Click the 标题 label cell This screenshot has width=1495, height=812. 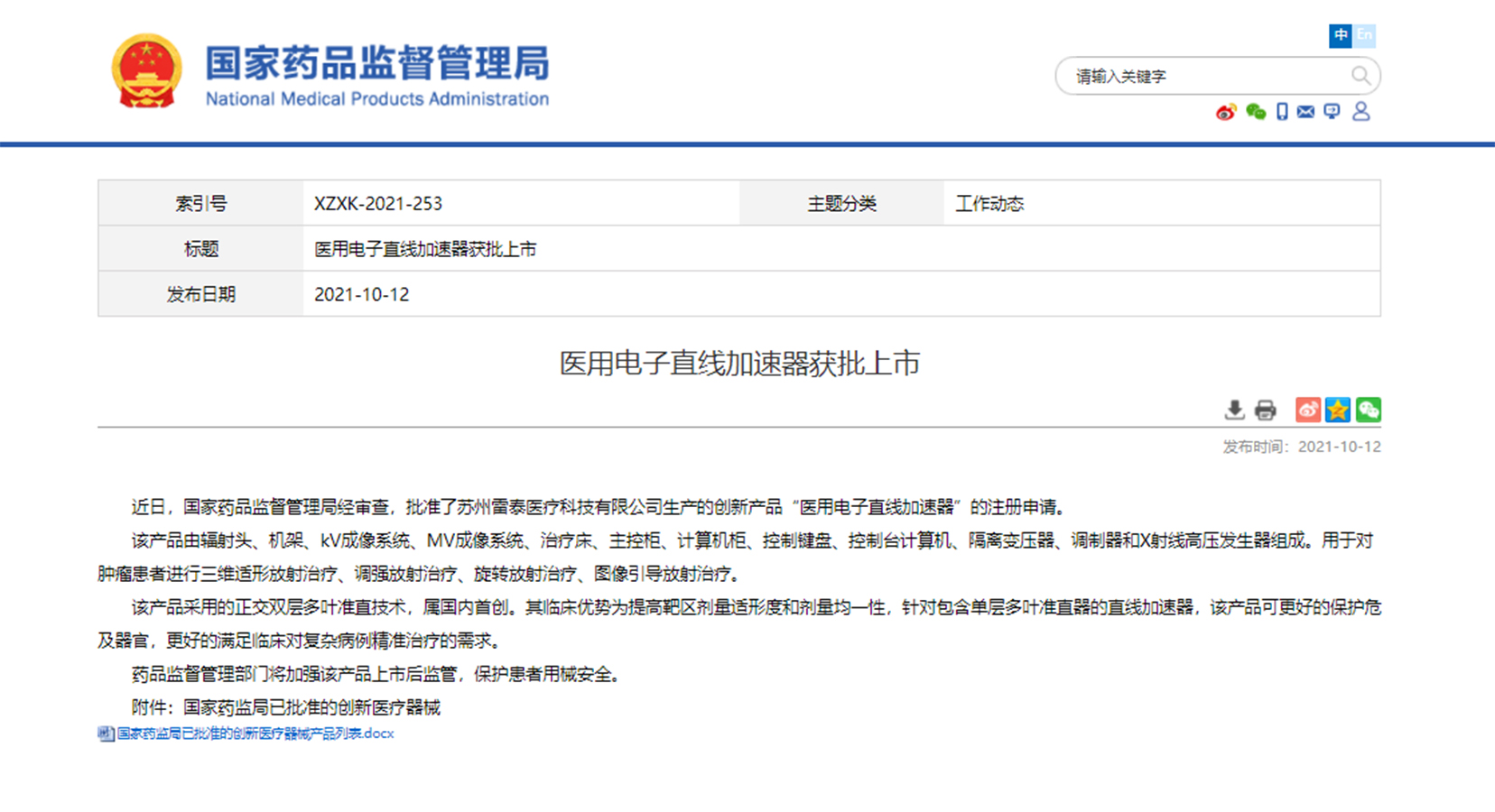(200, 249)
